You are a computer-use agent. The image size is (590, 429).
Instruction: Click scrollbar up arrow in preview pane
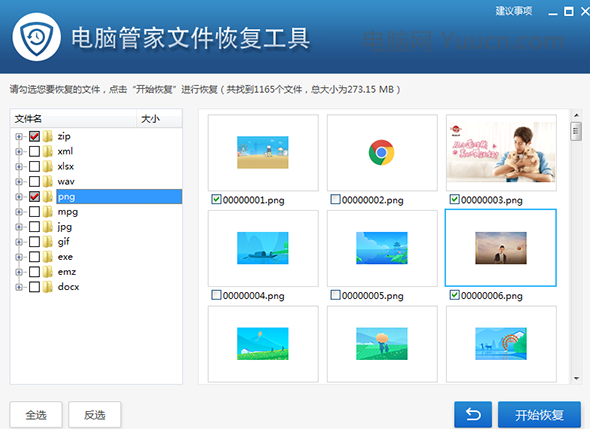576,115
